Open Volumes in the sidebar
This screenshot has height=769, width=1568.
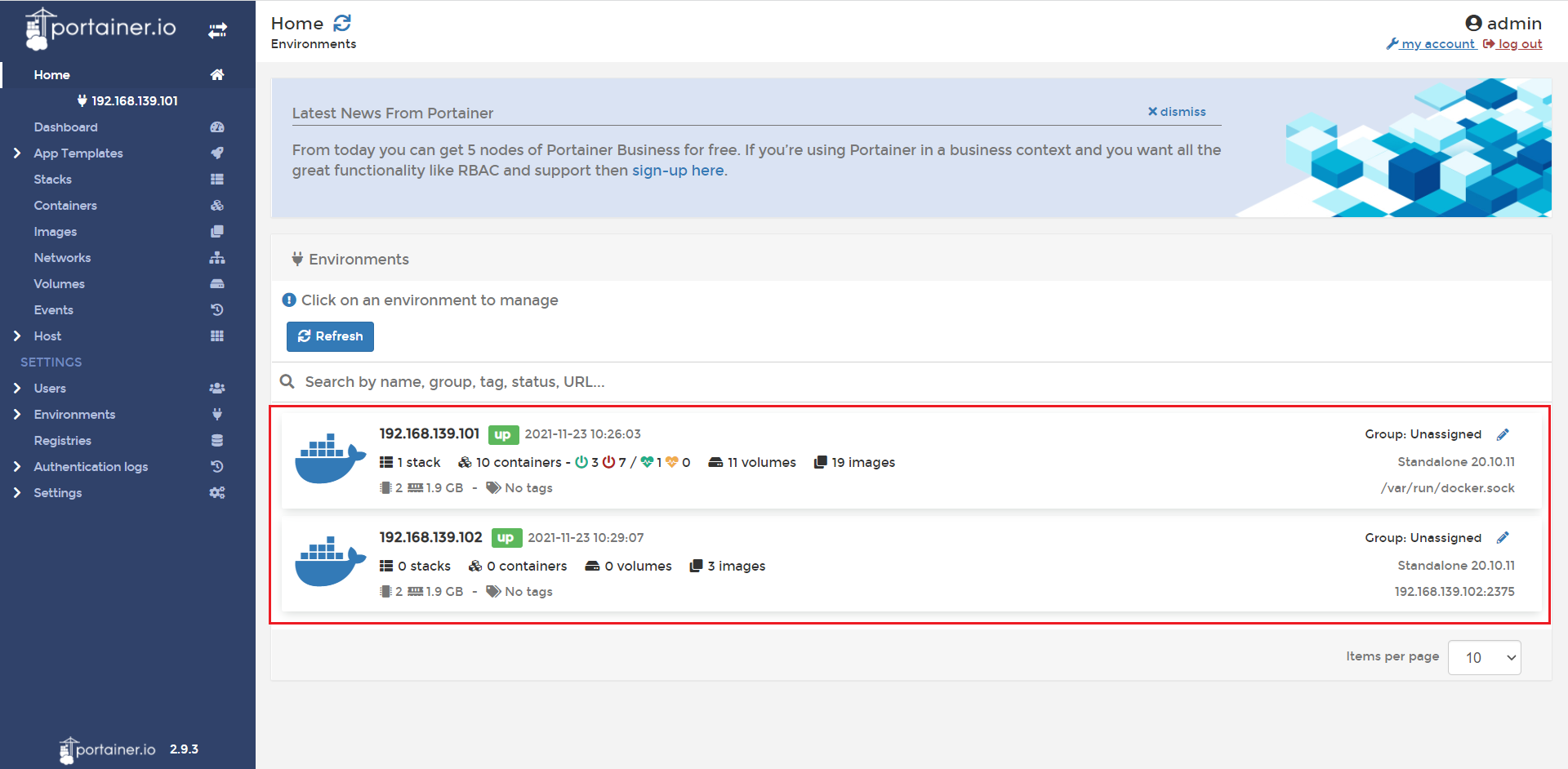point(59,284)
